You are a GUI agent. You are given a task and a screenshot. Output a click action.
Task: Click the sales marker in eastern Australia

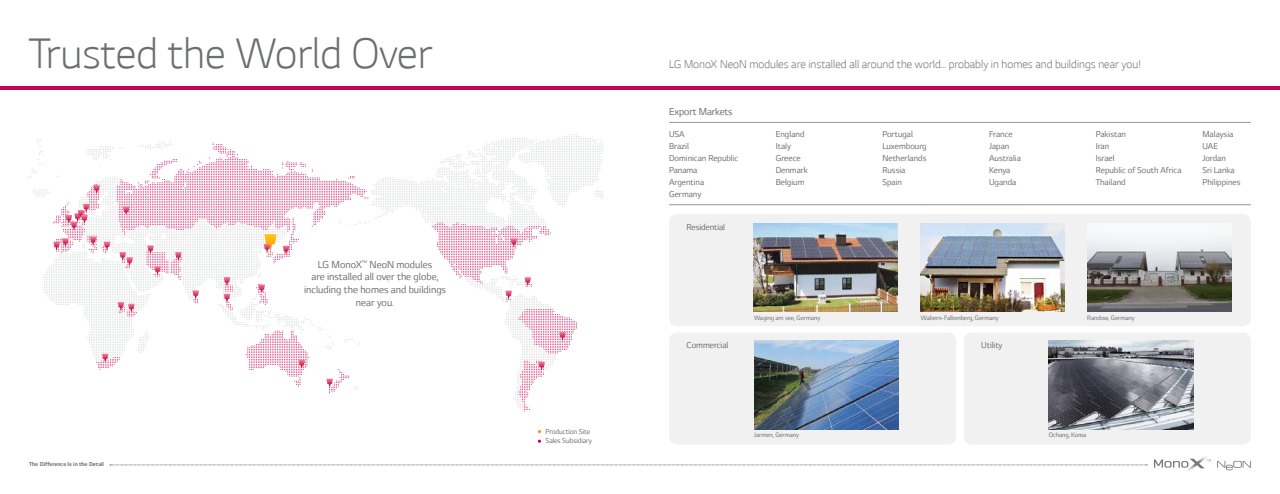coord(302,363)
